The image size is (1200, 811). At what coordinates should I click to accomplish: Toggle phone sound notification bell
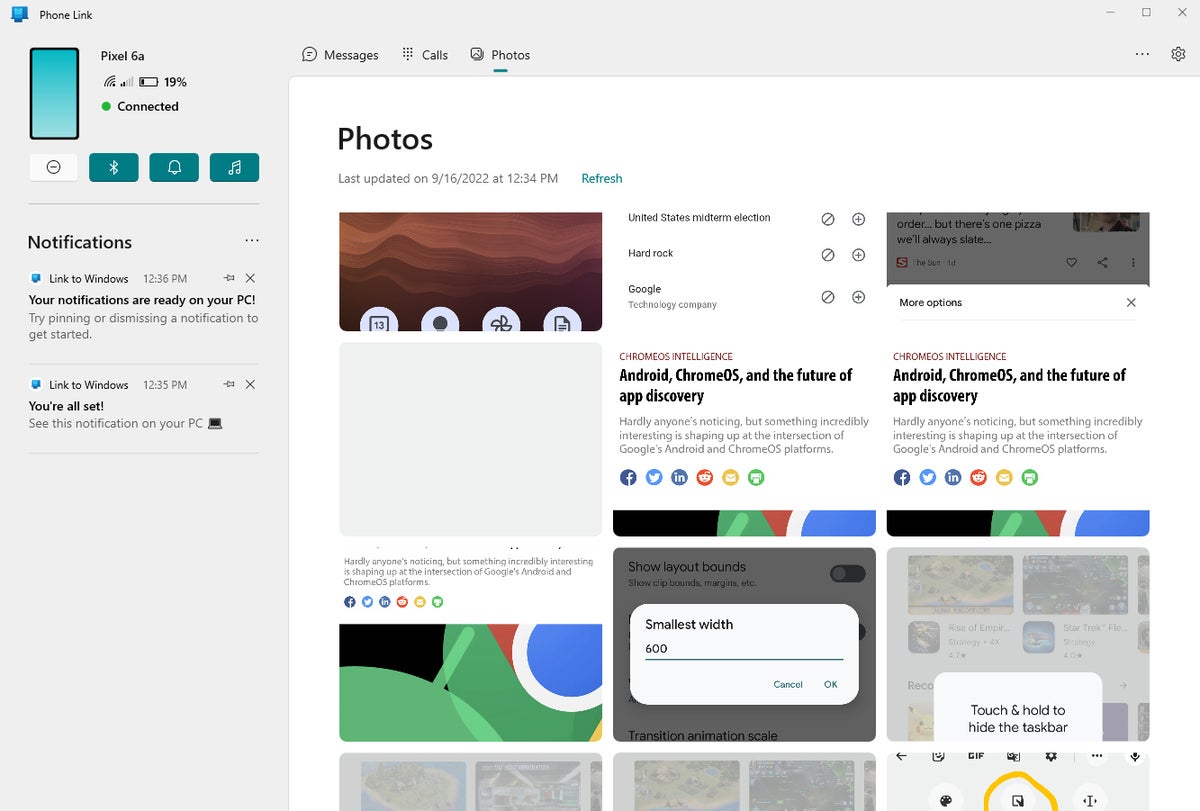click(174, 168)
